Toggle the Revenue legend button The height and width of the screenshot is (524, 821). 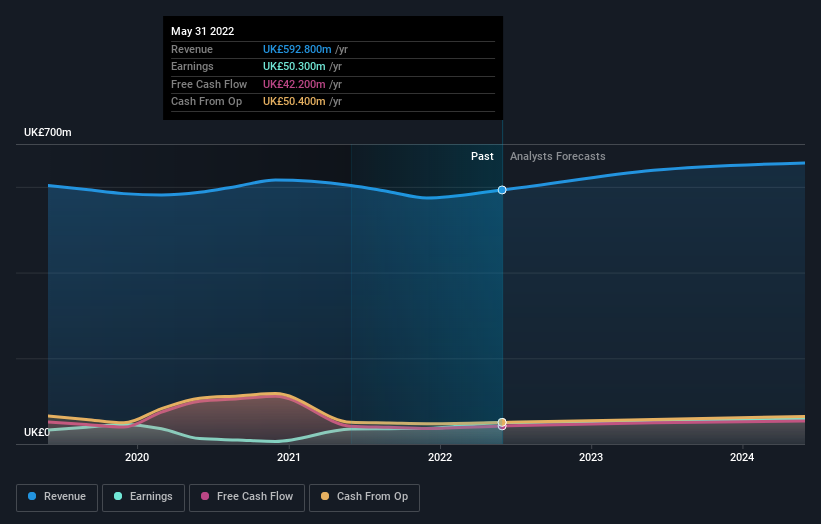coord(57,497)
